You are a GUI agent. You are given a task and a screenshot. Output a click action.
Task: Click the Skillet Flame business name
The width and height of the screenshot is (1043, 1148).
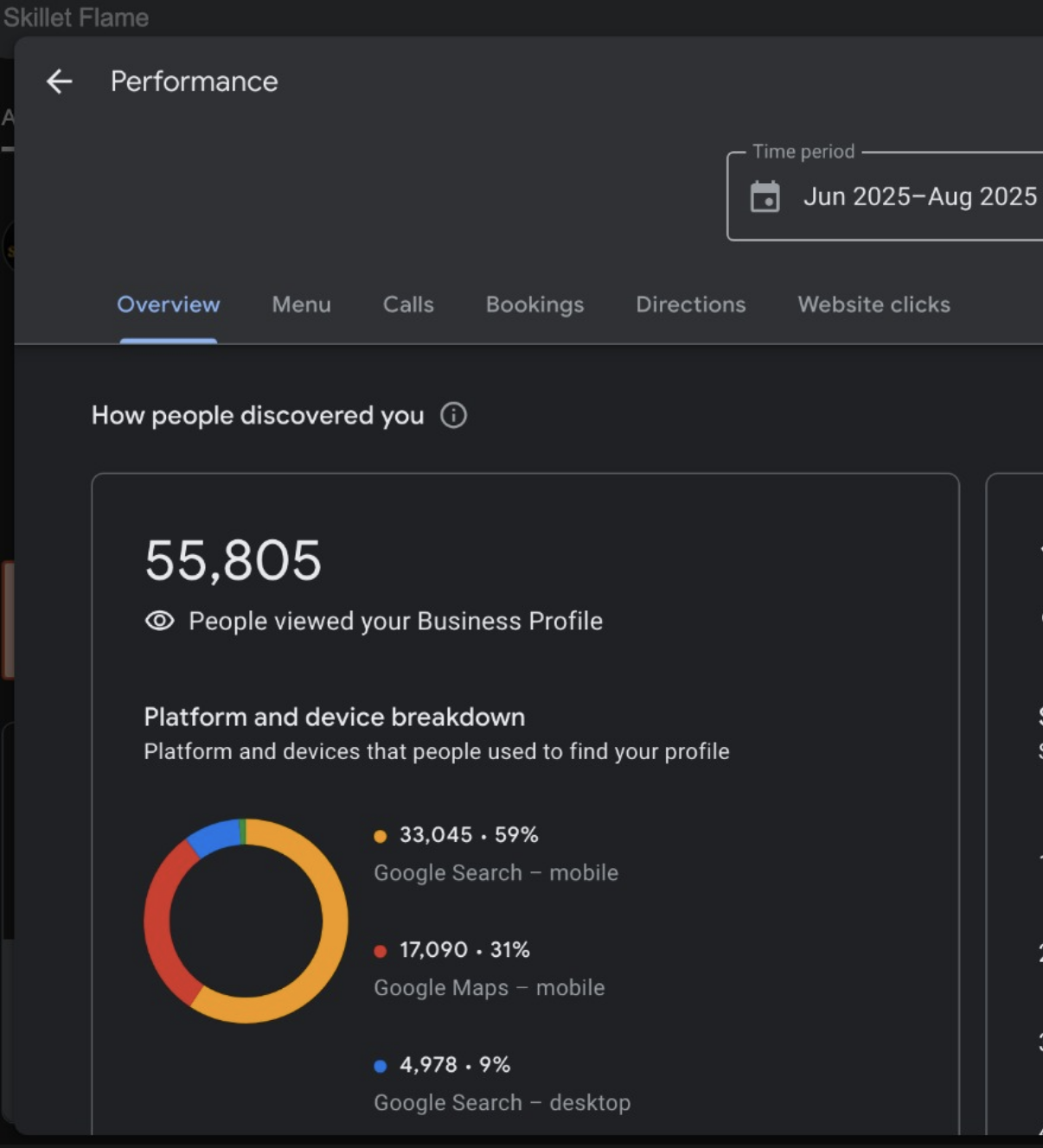point(76,17)
